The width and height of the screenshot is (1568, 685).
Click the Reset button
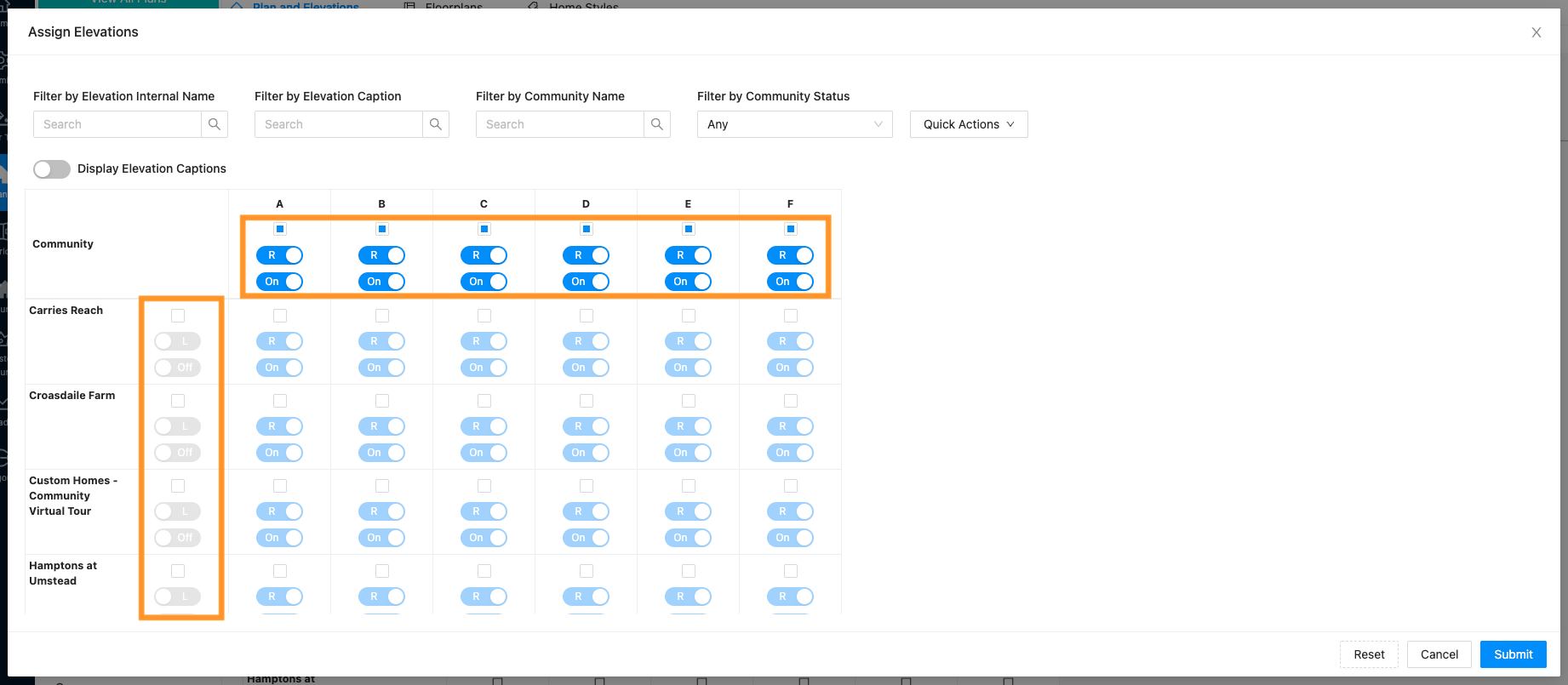pos(1369,654)
